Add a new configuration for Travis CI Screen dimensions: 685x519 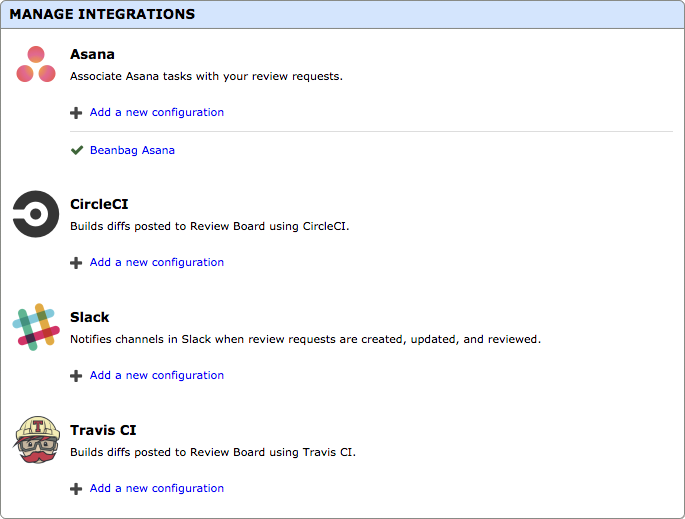(x=157, y=488)
